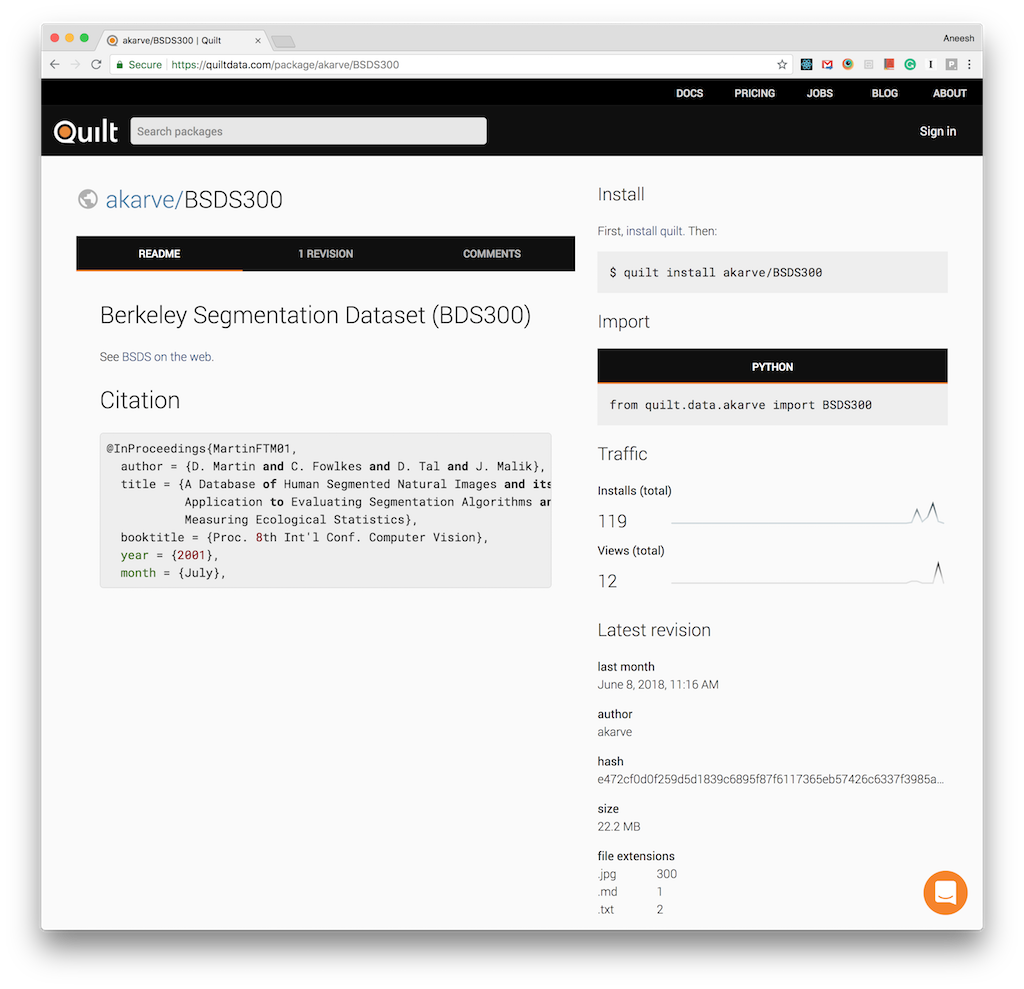Open the DOCS menu item

[690, 93]
